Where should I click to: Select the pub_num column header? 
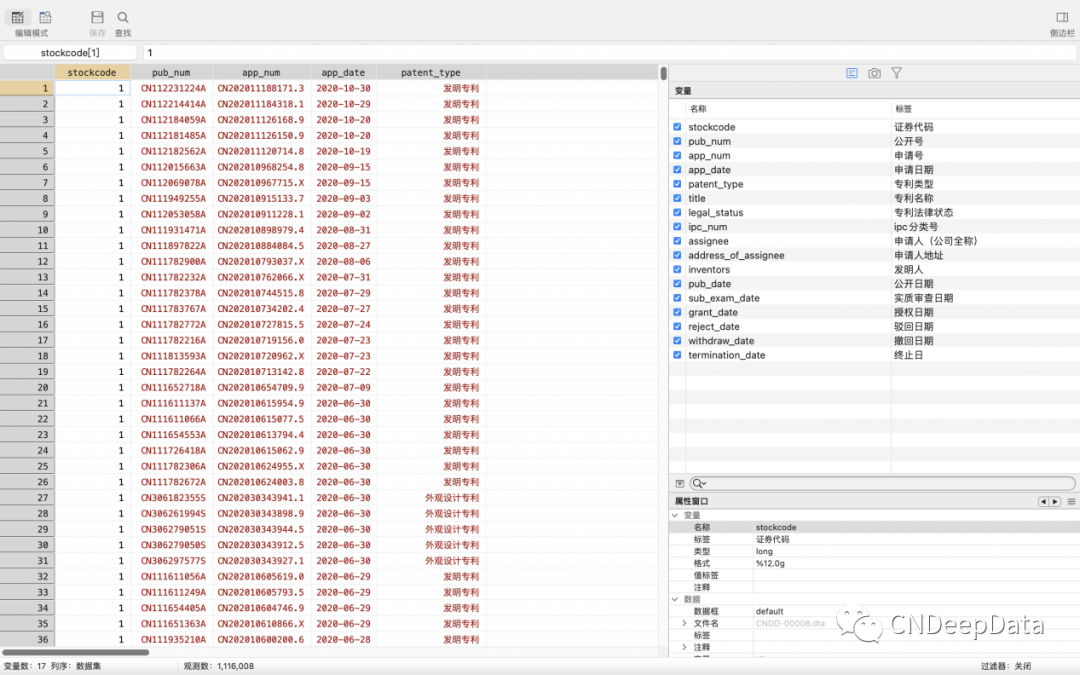click(x=171, y=72)
